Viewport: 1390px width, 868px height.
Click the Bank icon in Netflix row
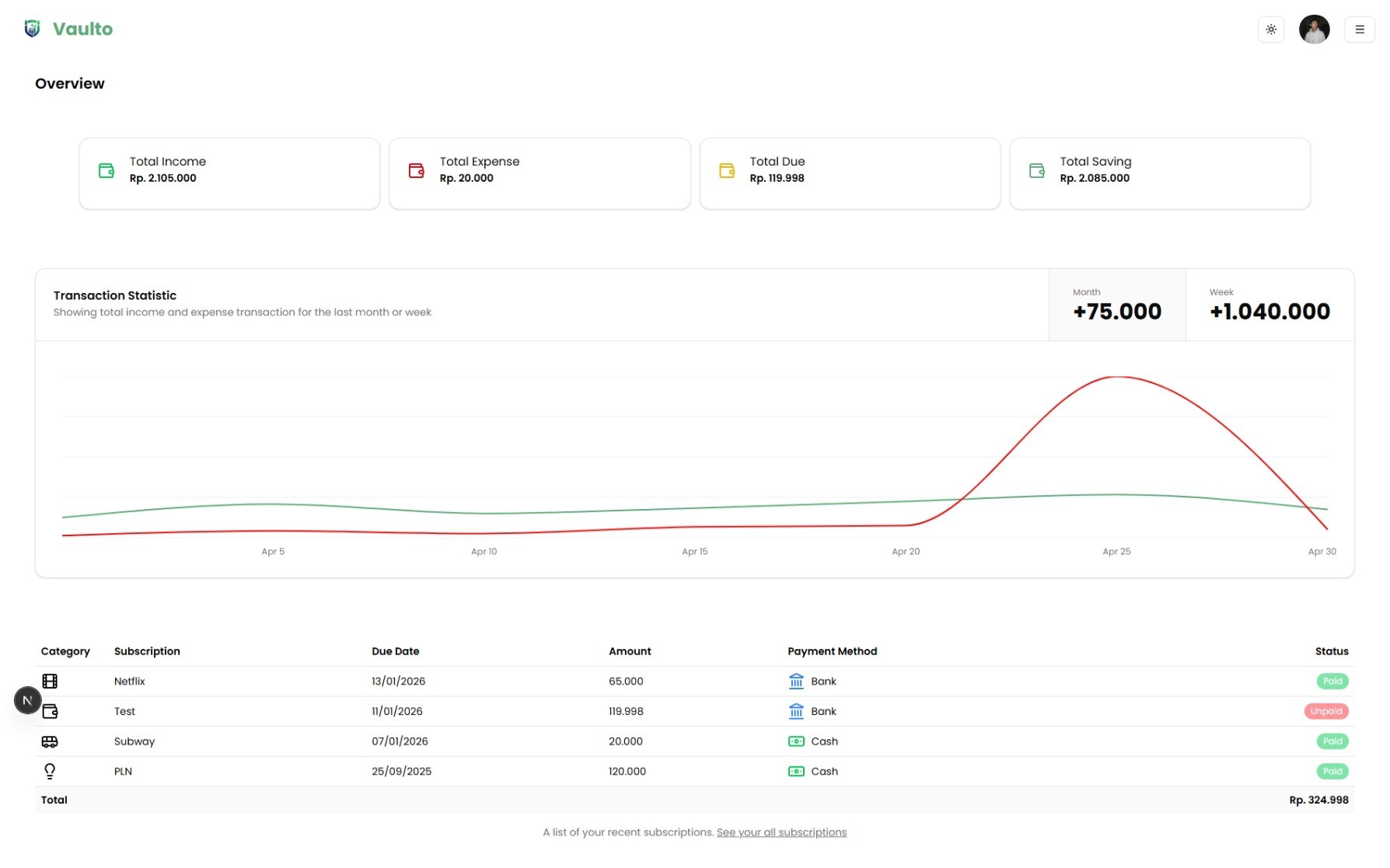click(796, 682)
